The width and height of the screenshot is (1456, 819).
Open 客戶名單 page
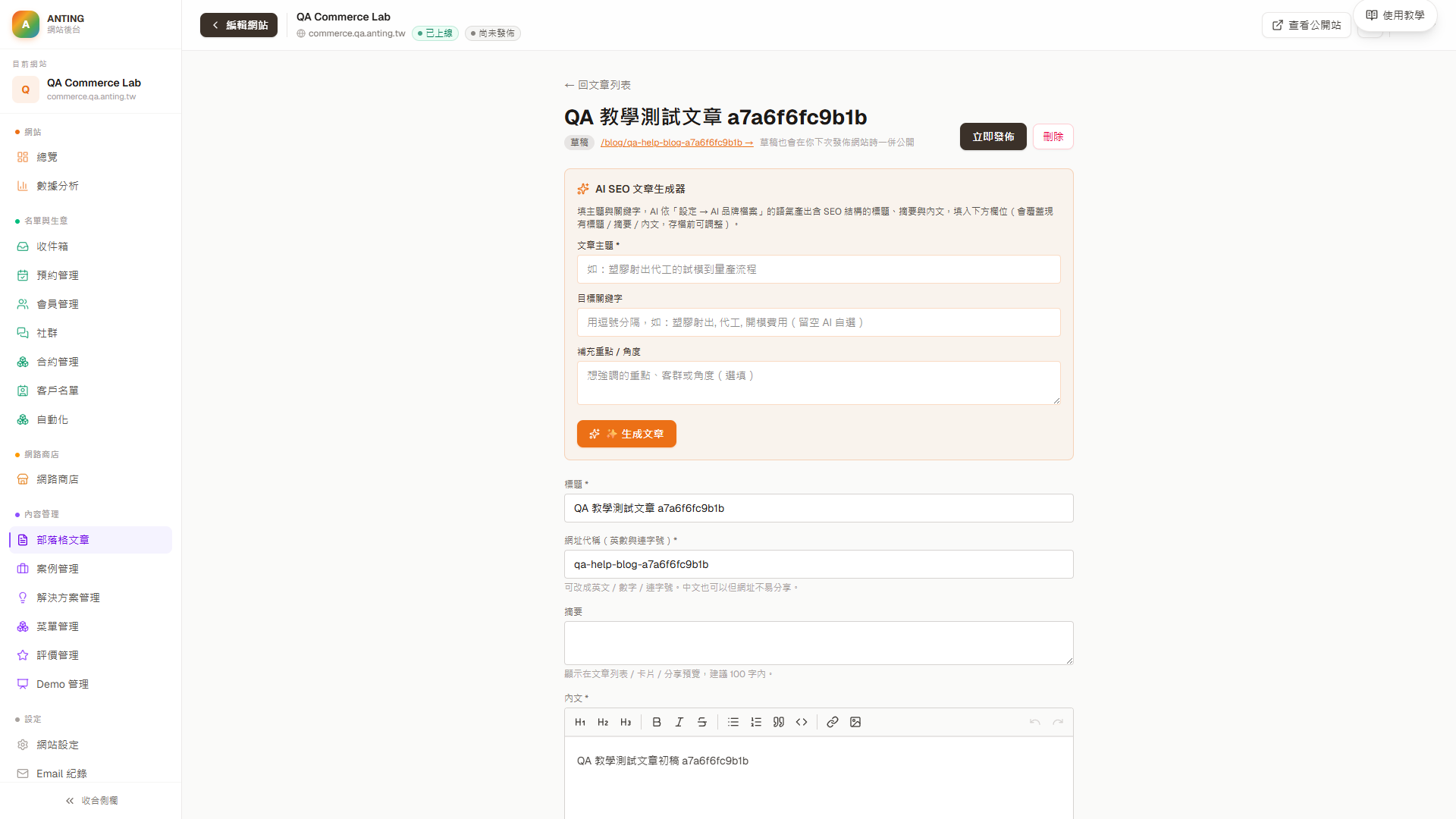click(x=91, y=391)
